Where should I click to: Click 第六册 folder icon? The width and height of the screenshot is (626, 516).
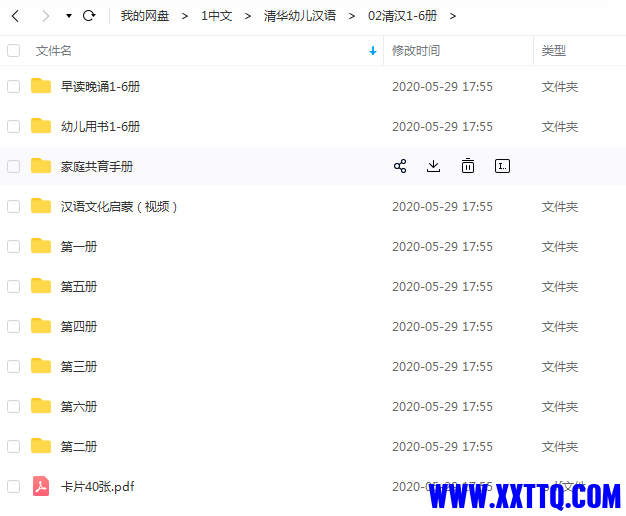(x=41, y=405)
